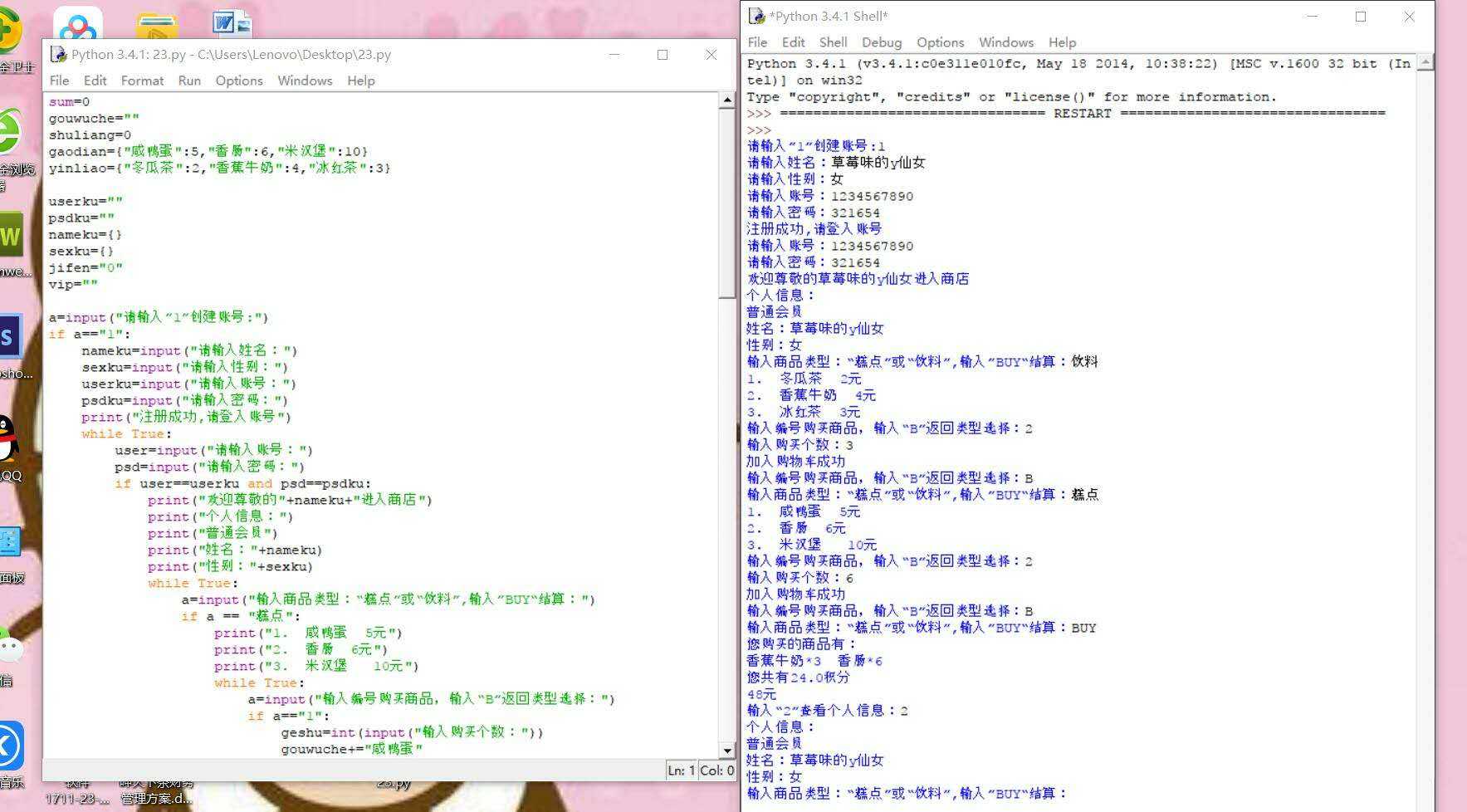Click the "sum=0" line in the editor
1467x812 pixels.
(x=69, y=101)
